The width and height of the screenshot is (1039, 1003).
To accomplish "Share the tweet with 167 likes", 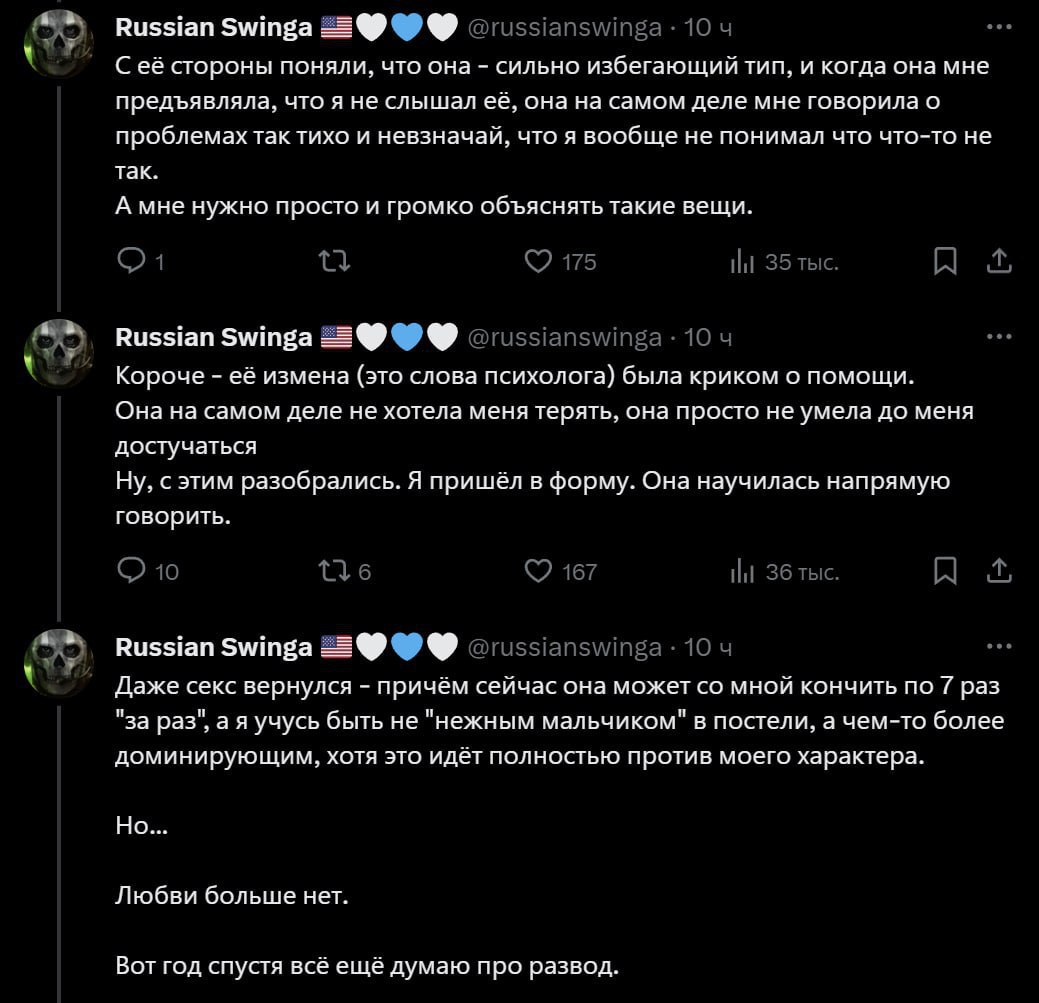I will [x=998, y=571].
